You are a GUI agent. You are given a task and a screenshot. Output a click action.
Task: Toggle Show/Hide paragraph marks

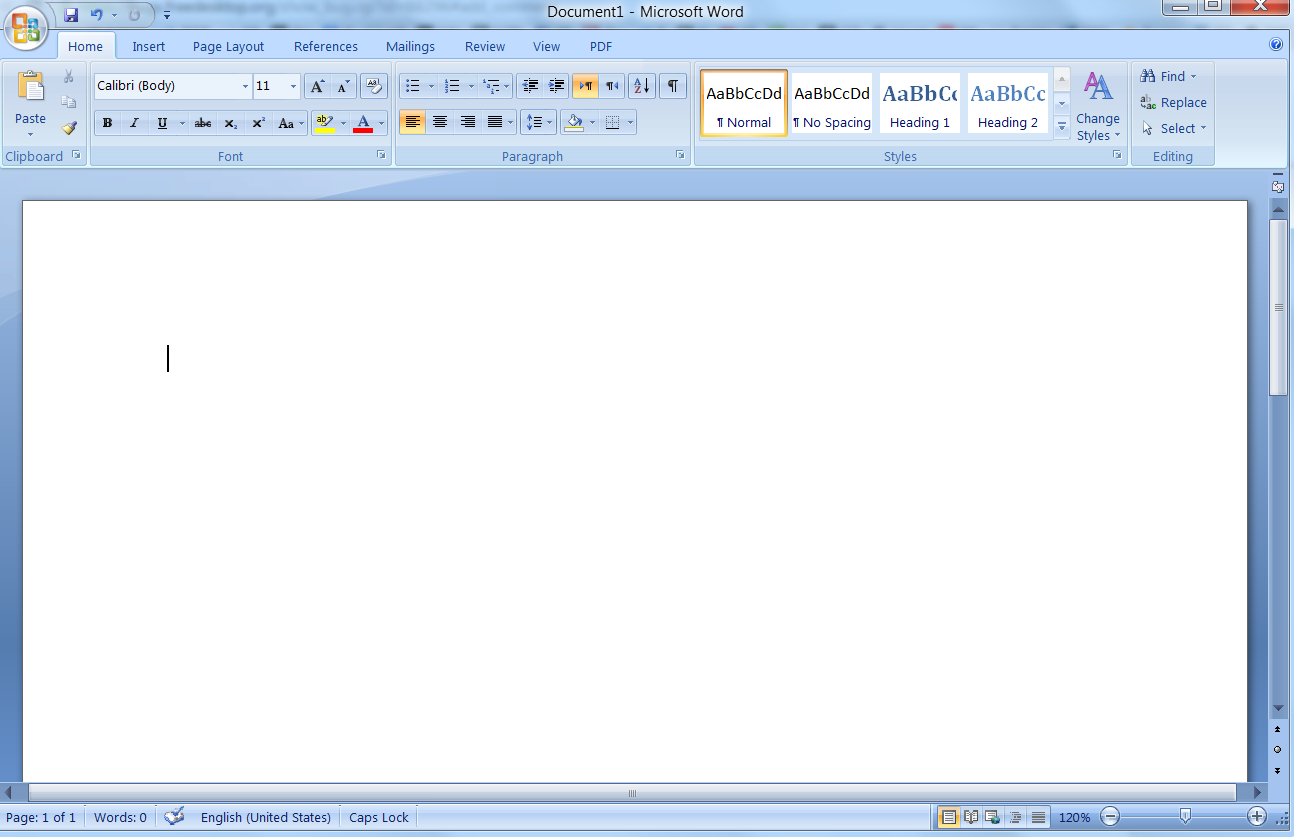(x=673, y=86)
